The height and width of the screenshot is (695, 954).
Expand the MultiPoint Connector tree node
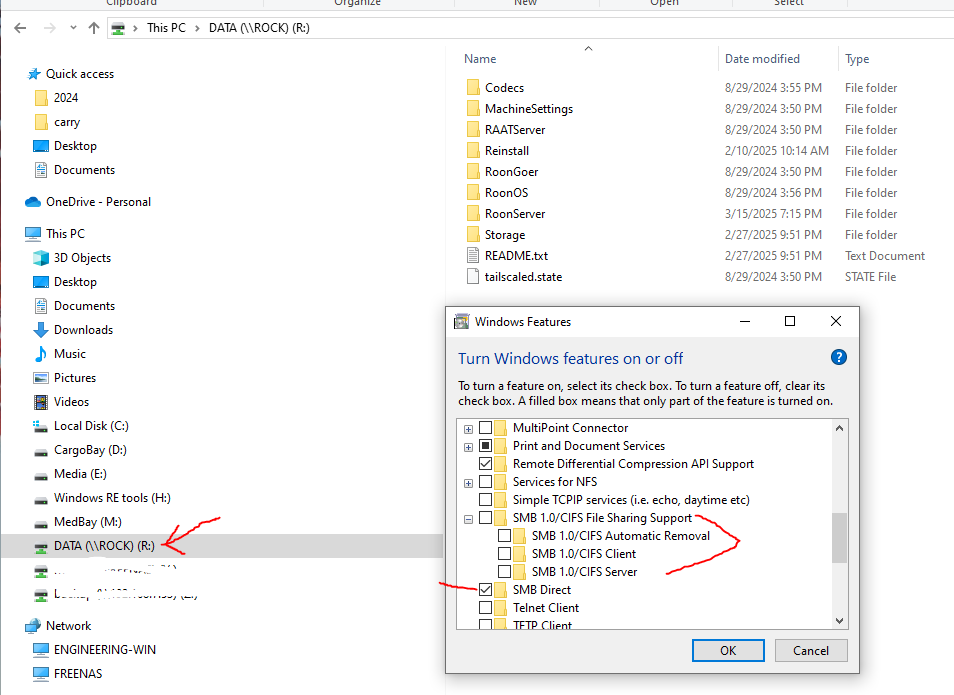(468, 429)
